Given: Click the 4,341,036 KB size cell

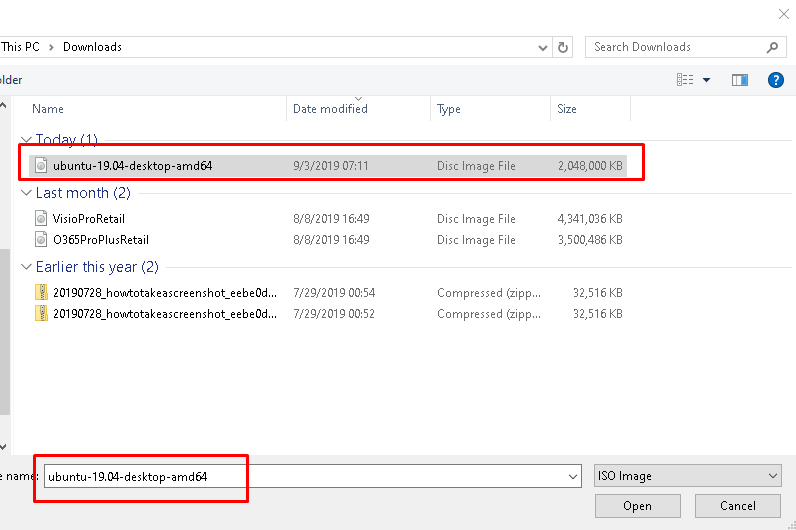Looking at the screenshot, I should pyautogui.click(x=590, y=219).
